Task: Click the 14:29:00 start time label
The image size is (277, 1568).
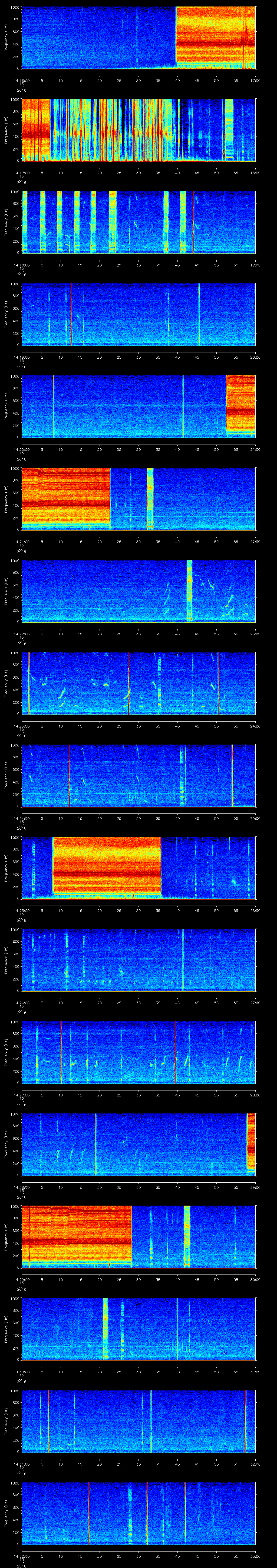Action: pyautogui.click(x=21, y=1279)
